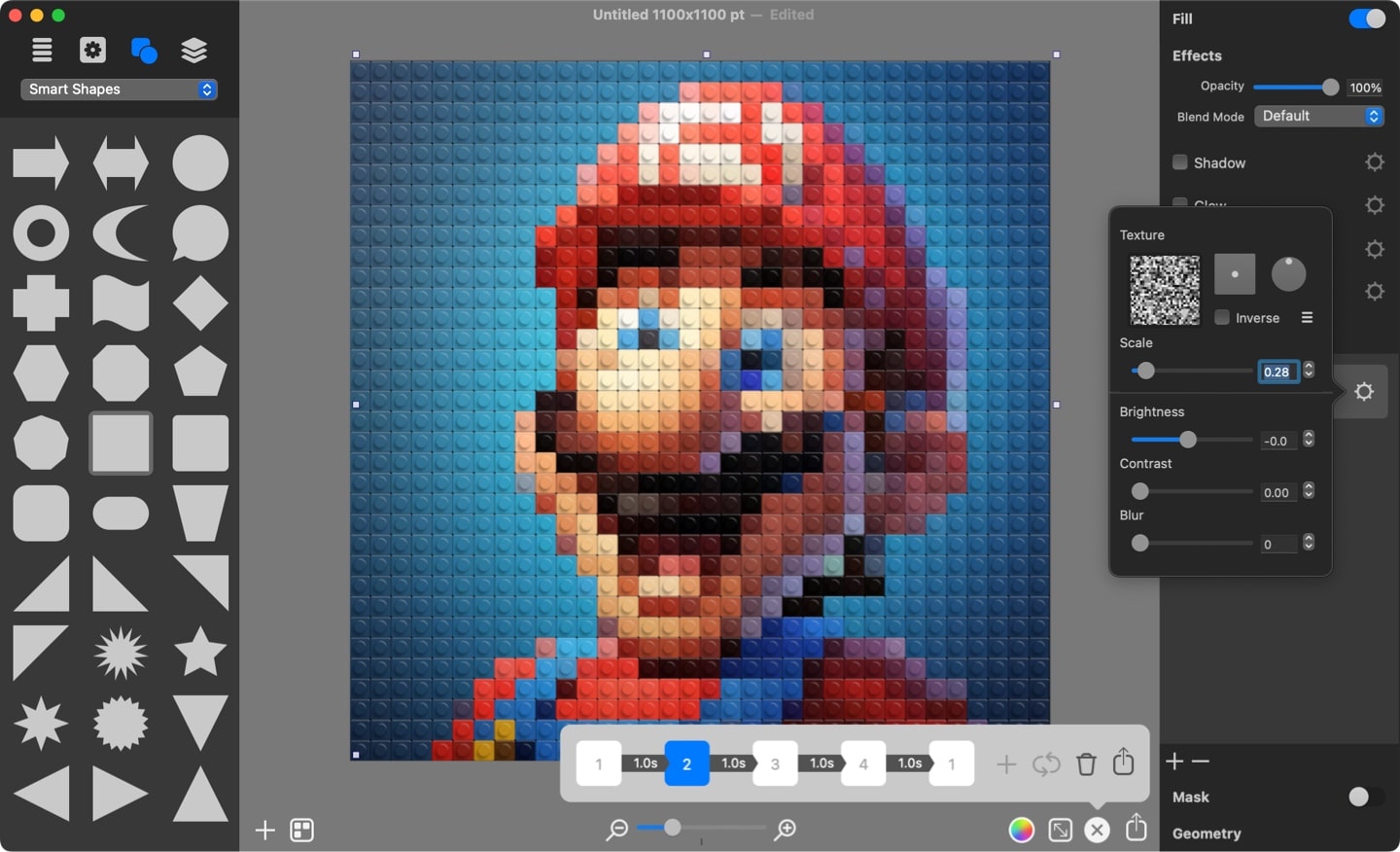This screenshot has width=1400, height=852.
Task: Click the Brightness slider
Action: (x=1192, y=440)
